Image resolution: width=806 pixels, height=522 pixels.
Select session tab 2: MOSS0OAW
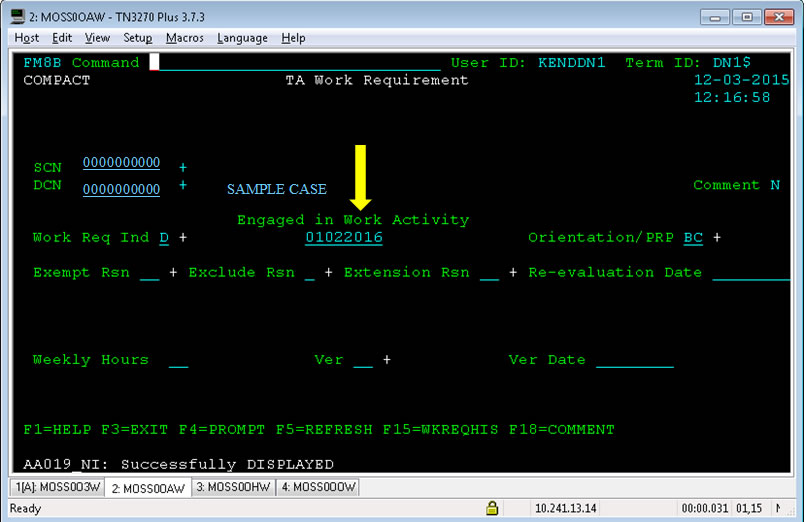pos(148,488)
